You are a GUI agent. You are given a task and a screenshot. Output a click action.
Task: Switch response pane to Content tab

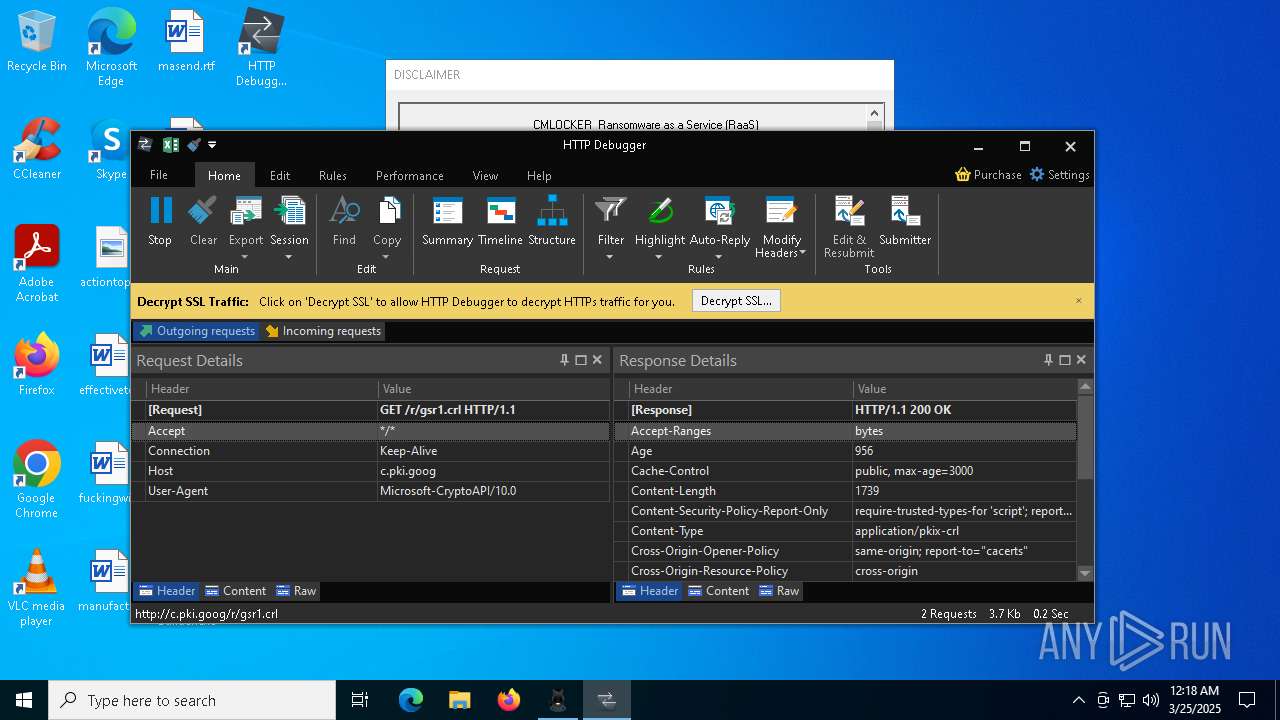tap(719, 591)
